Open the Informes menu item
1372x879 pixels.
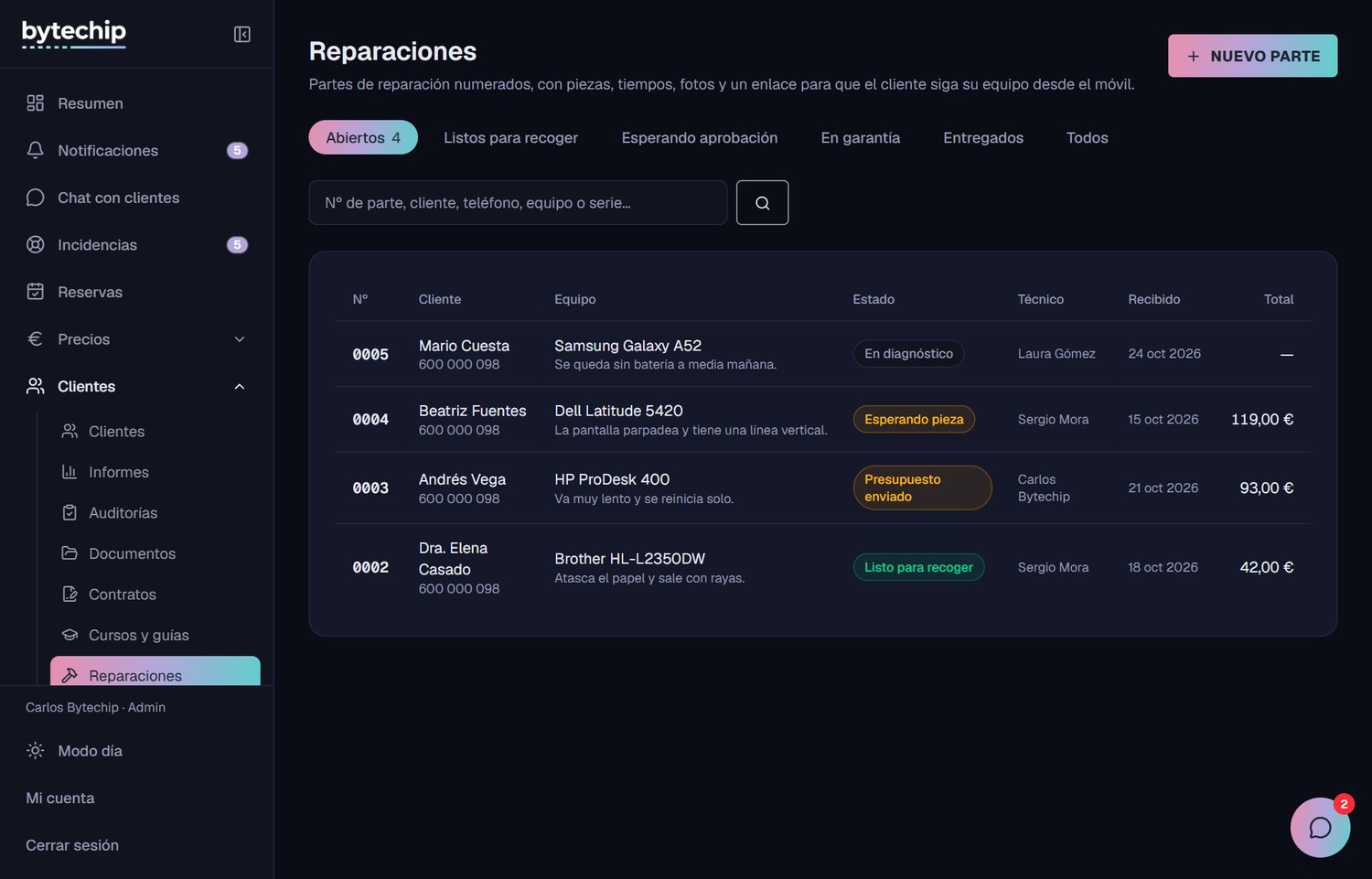tap(155, 472)
